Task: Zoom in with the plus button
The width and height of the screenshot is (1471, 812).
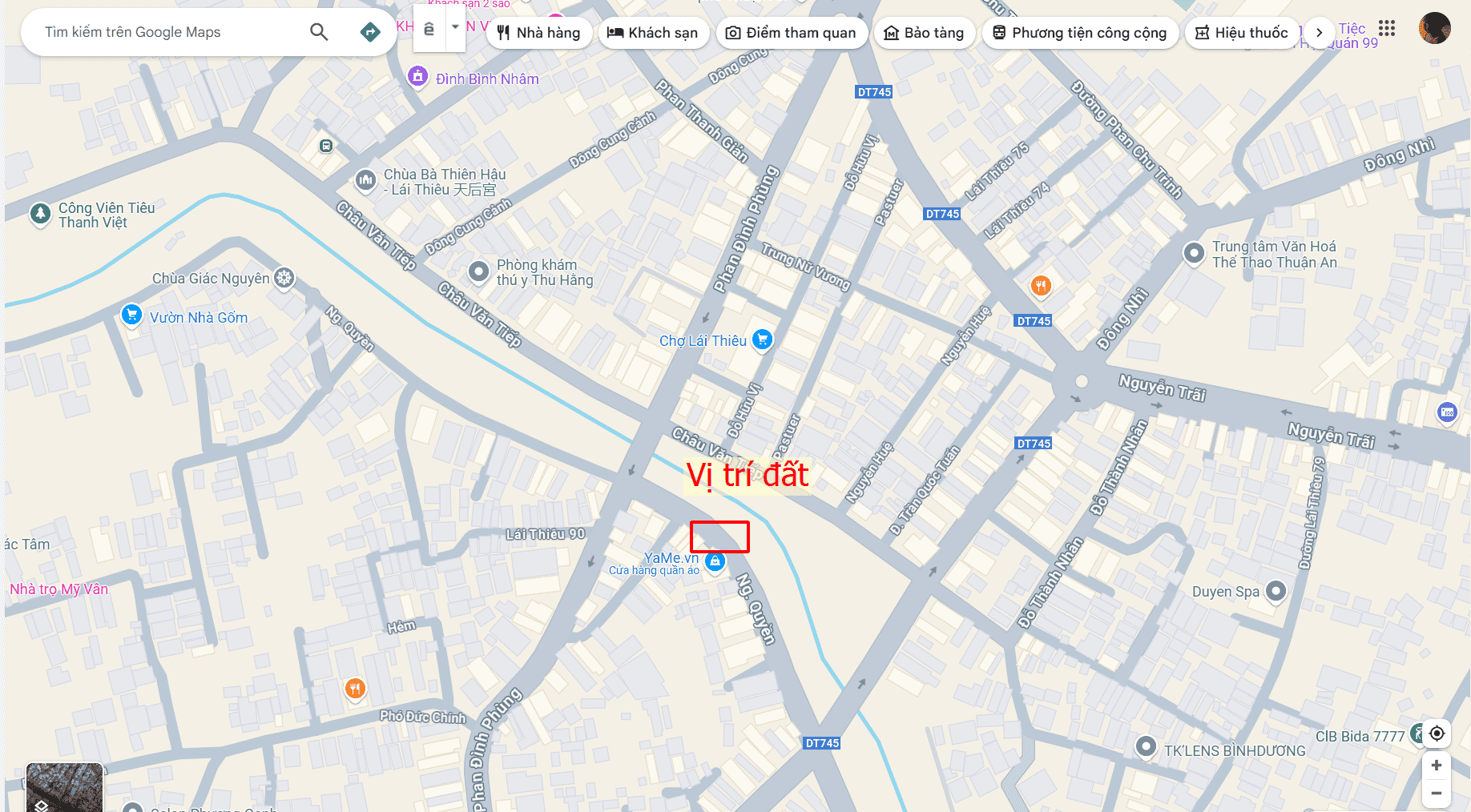Action: 1437,766
